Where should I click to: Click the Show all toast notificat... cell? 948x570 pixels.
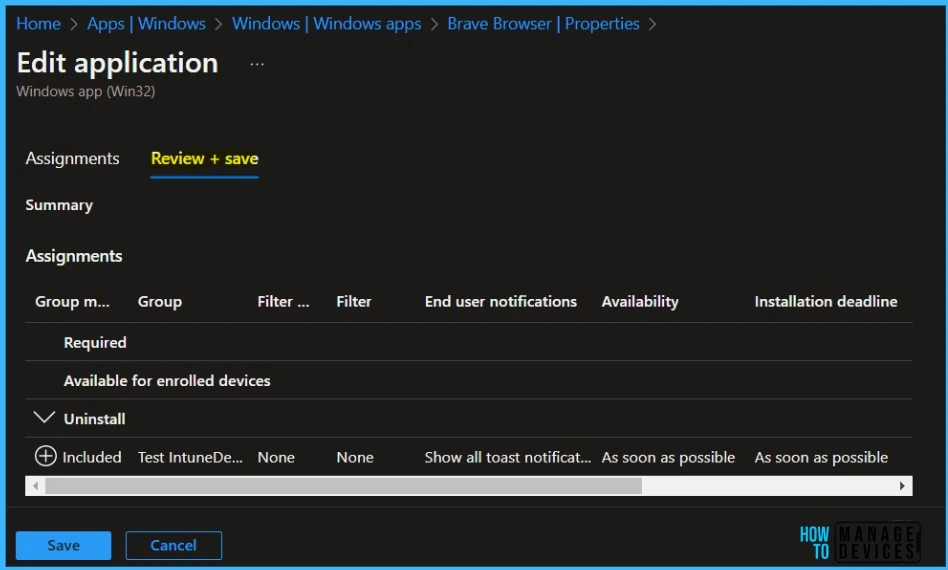[508, 457]
